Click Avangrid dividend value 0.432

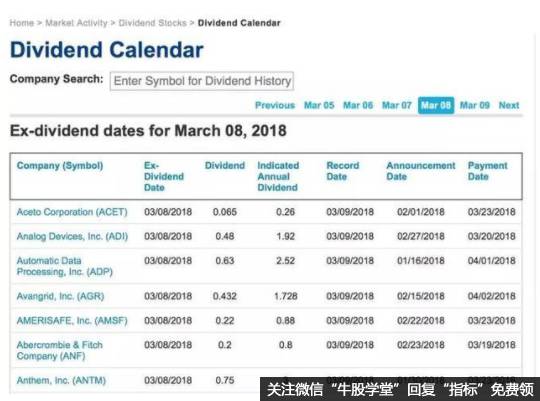click(225, 296)
